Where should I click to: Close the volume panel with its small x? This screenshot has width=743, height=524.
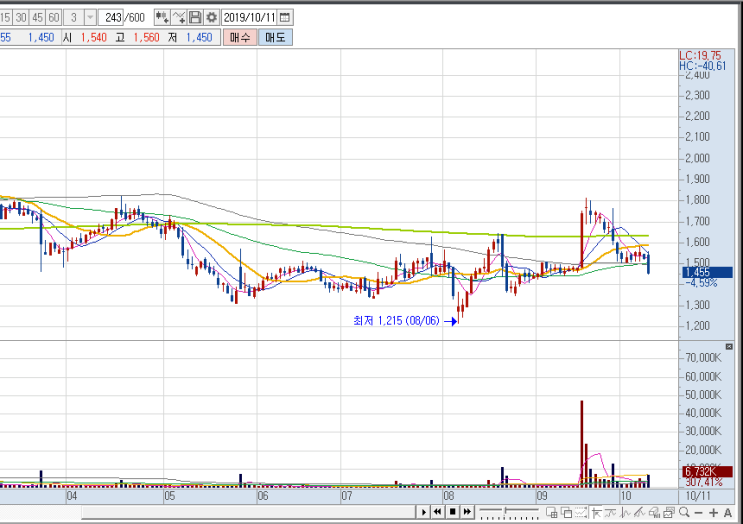tap(729, 347)
